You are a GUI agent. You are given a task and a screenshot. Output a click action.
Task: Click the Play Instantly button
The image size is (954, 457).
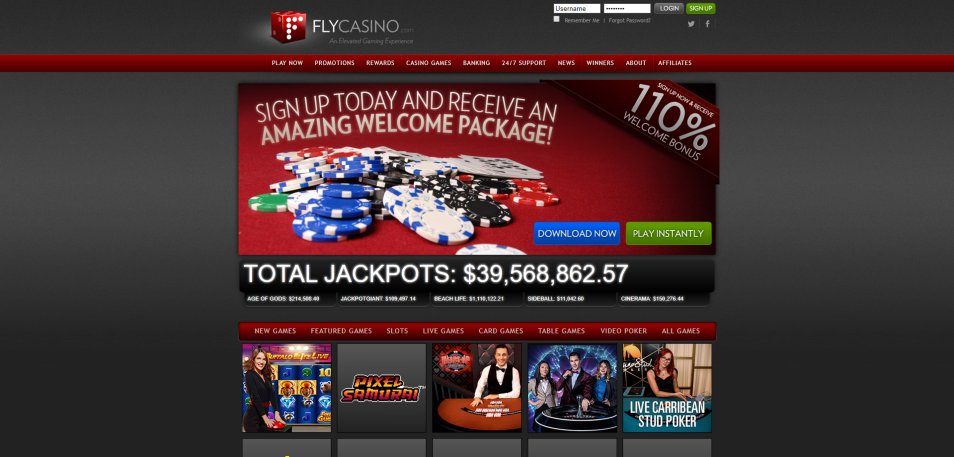pyautogui.click(x=668, y=234)
